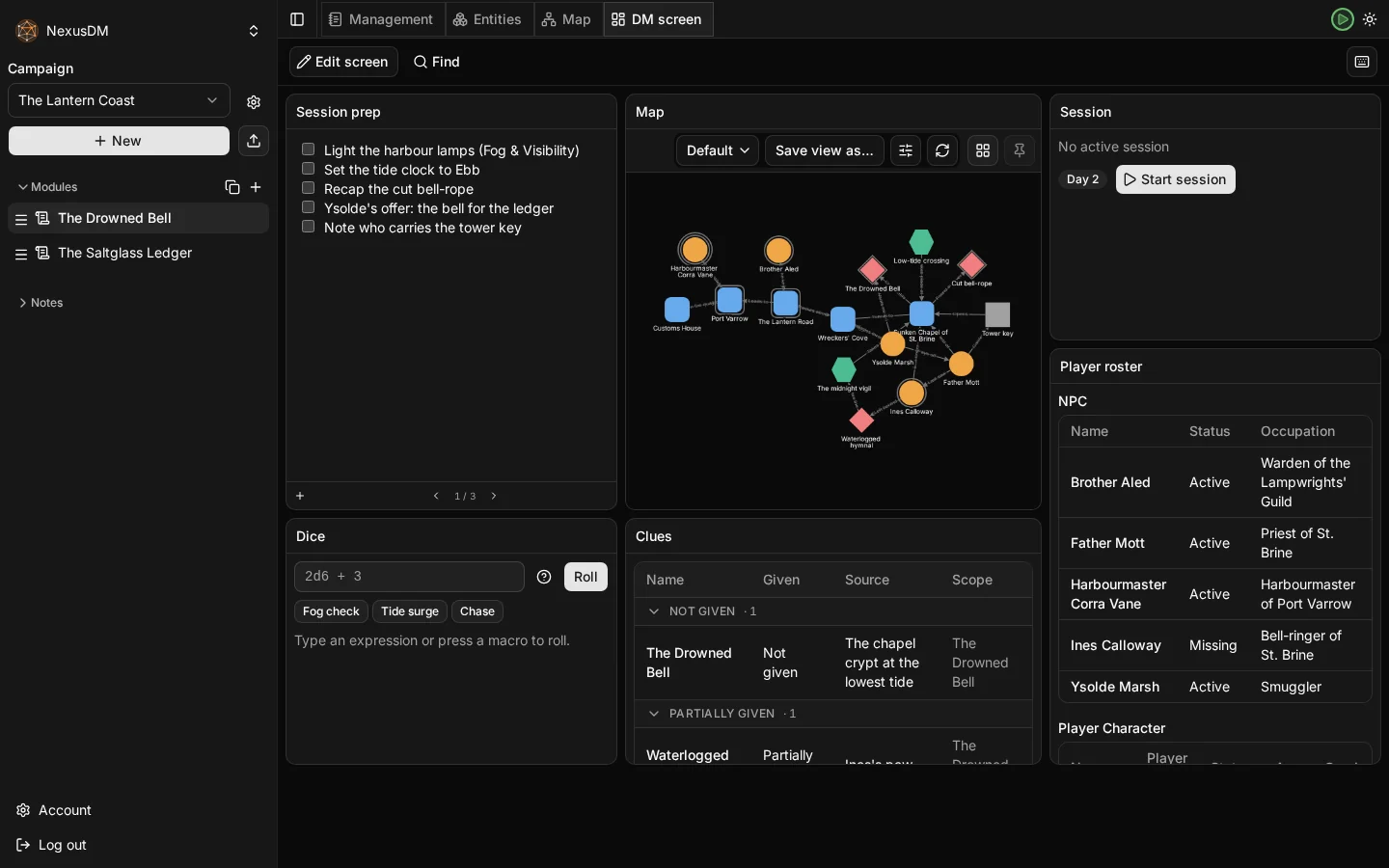Screen dimensions: 1389x868
Task: Click the copy modules icon
Action: tap(232, 187)
